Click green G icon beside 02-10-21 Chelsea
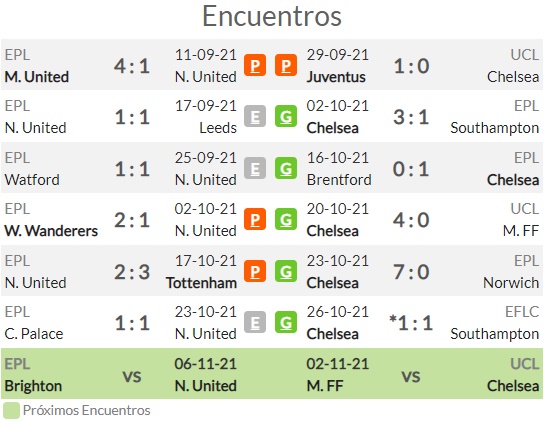This screenshot has height=422, width=544. tap(286, 116)
